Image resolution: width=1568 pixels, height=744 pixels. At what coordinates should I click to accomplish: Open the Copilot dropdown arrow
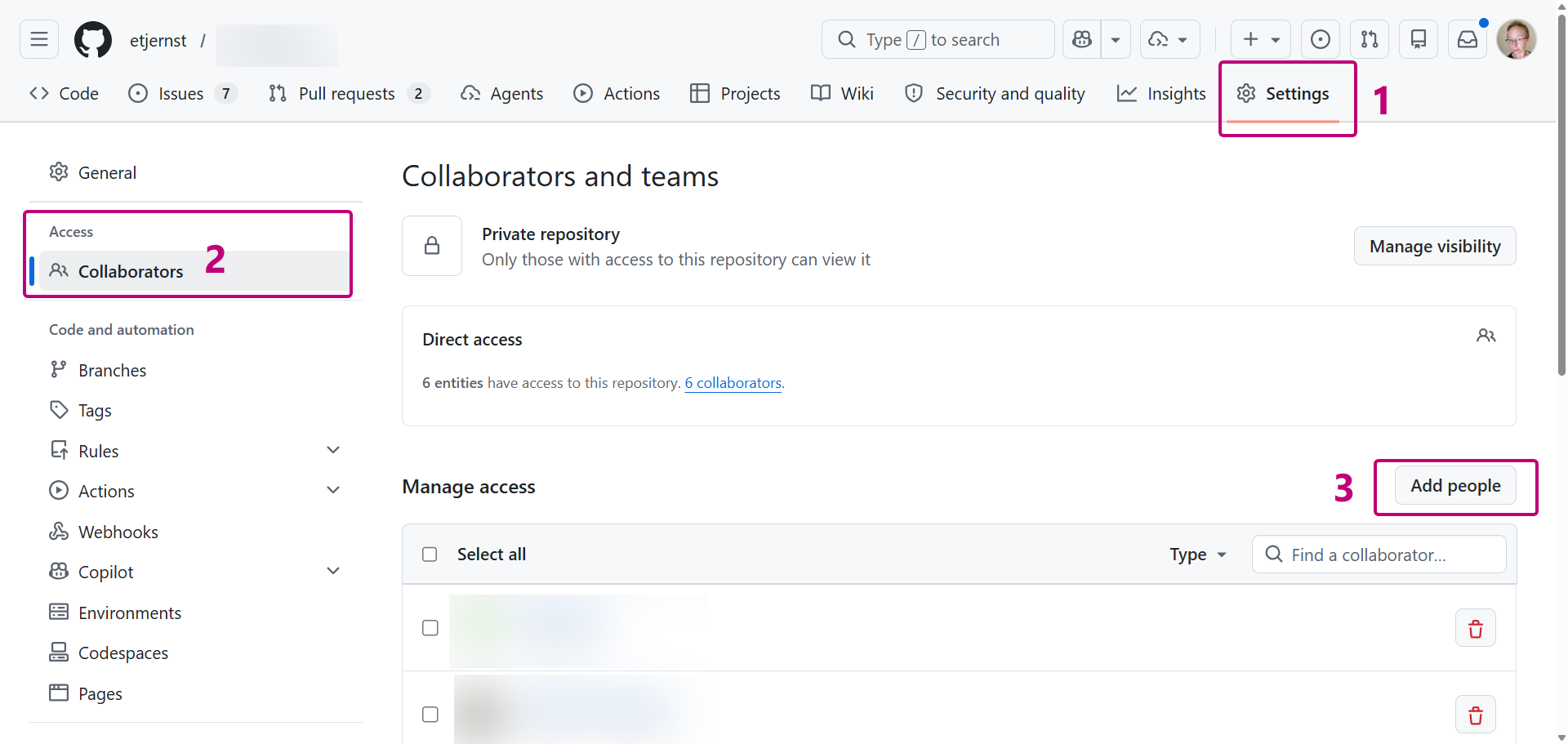click(1116, 39)
